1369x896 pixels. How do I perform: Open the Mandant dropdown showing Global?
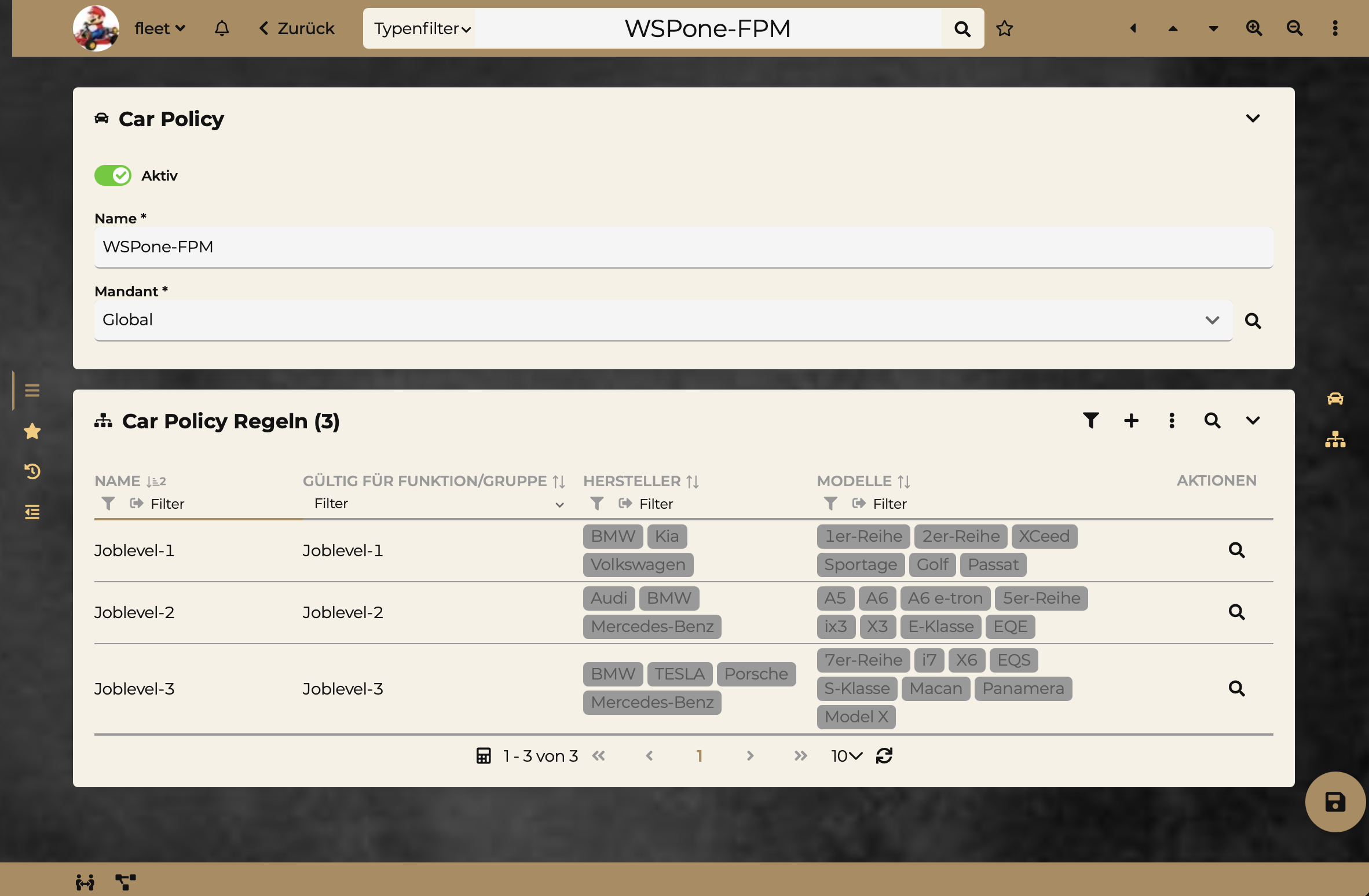pos(663,320)
